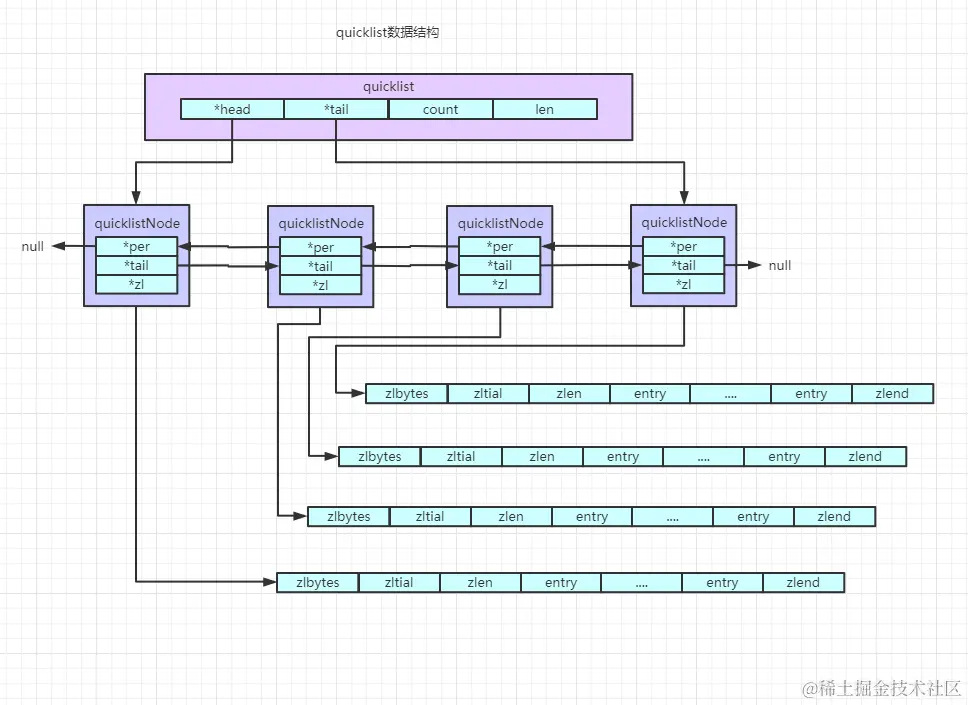Viewport: 968px width, 705px height.
Task: Click the *head cell in quicklist
Action: pyautogui.click(x=232, y=109)
